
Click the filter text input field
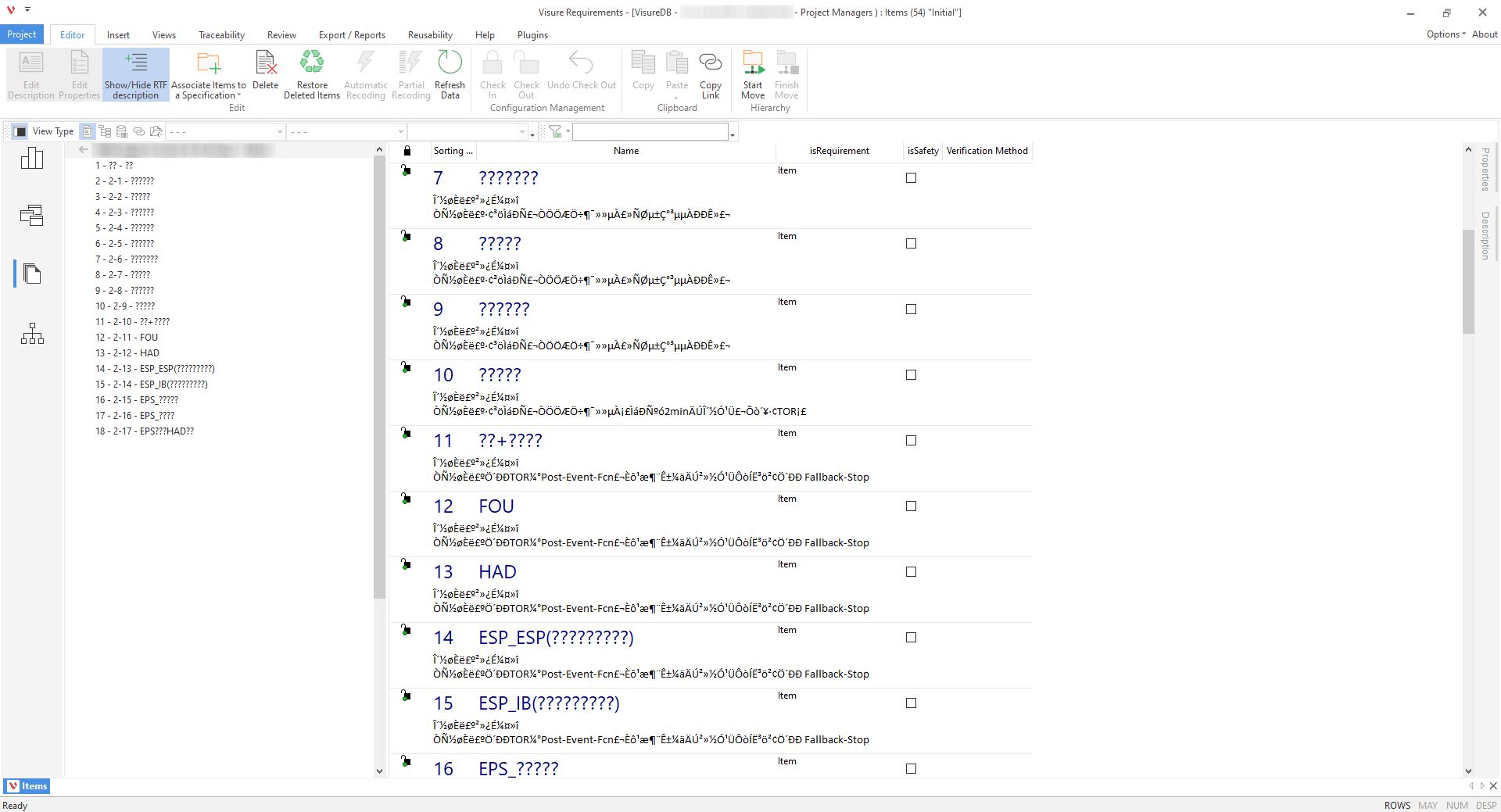point(650,132)
